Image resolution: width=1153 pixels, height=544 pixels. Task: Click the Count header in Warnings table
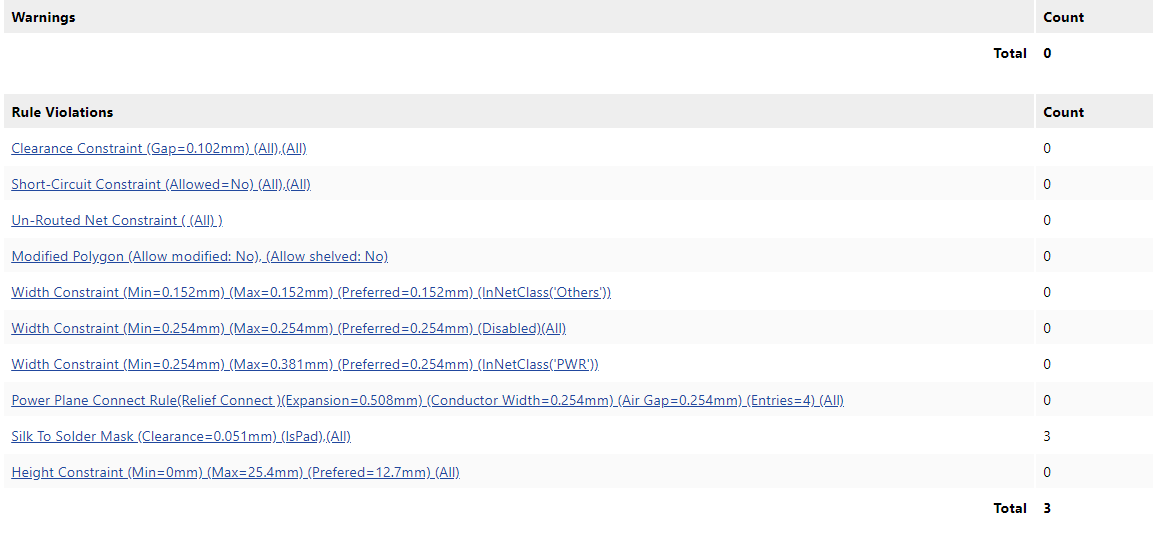pyautogui.click(x=1063, y=17)
